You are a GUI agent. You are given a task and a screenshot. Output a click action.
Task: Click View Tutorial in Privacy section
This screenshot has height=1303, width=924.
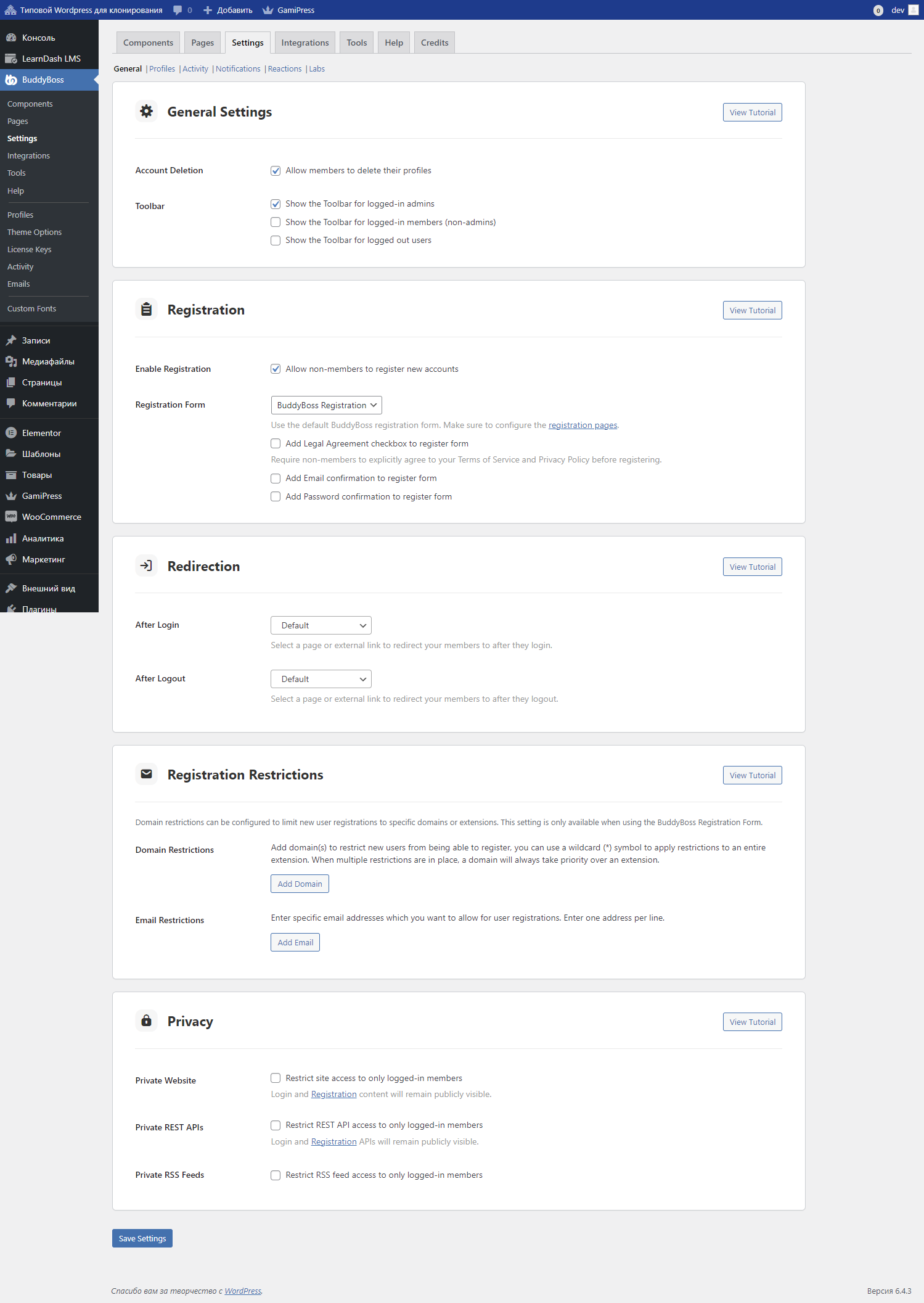753,1022
